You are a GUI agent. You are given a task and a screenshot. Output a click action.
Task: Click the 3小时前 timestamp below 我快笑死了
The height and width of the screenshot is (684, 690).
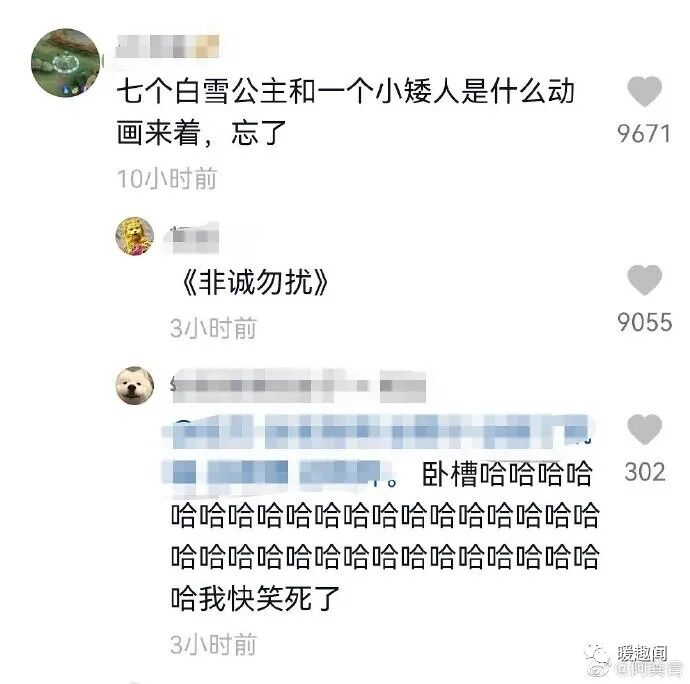[213, 645]
